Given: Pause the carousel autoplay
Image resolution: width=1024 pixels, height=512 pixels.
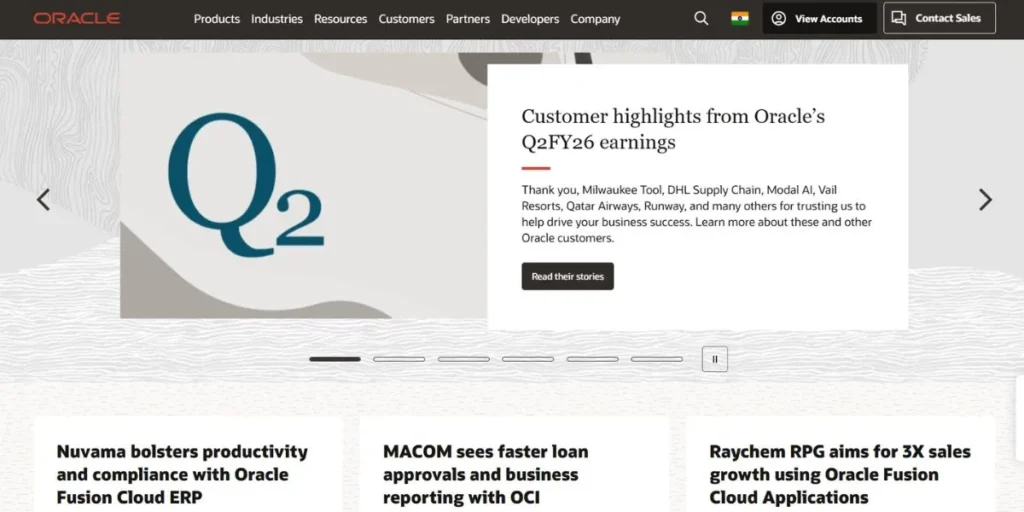Looking at the screenshot, I should click(x=714, y=359).
